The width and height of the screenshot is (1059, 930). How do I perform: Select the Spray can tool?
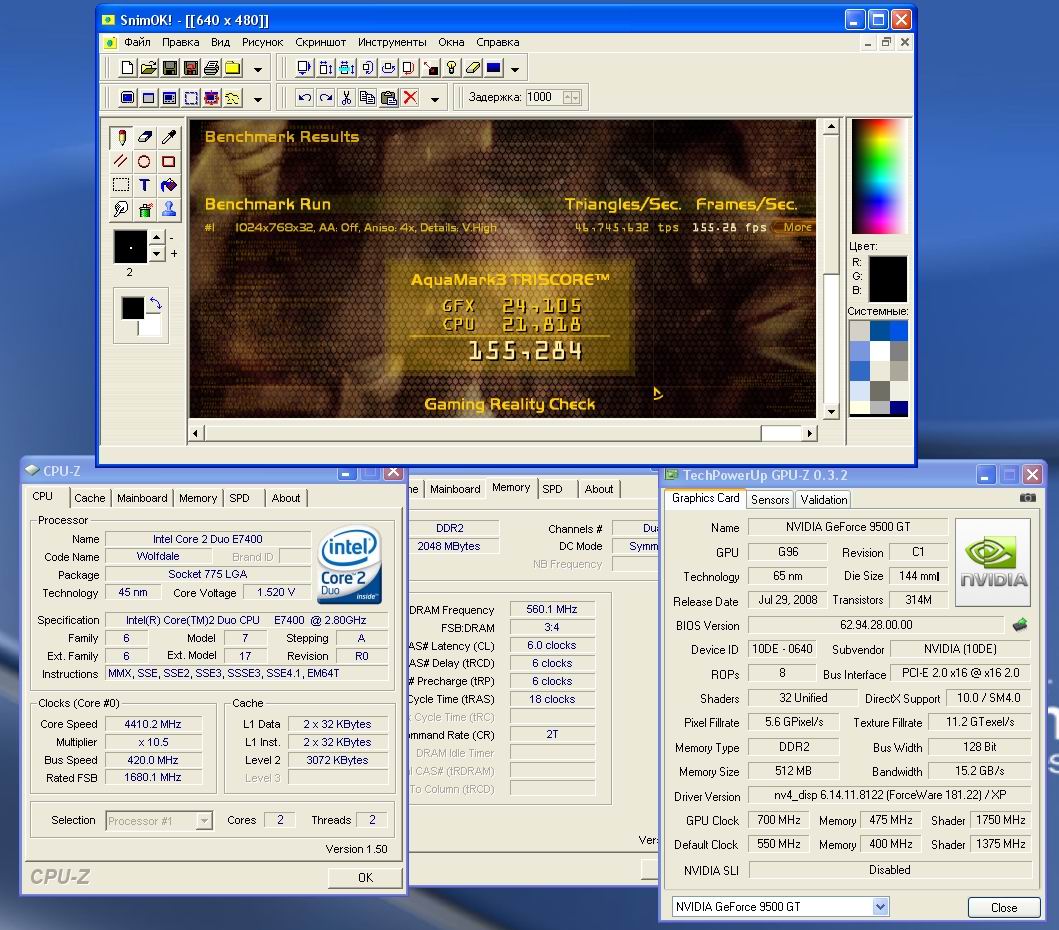[x=145, y=209]
